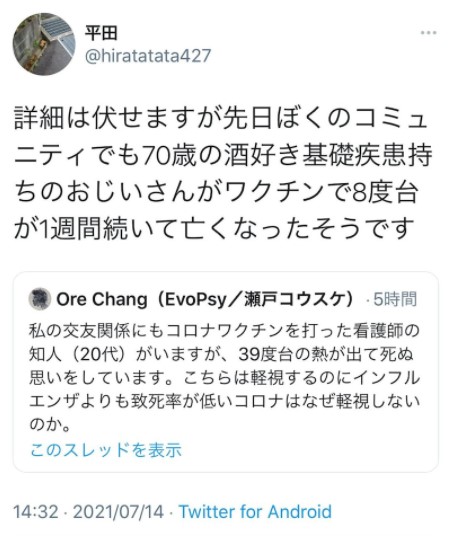Open 平田's profile avatar picture
The image size is (453, 536).
(x=44, y=44)
